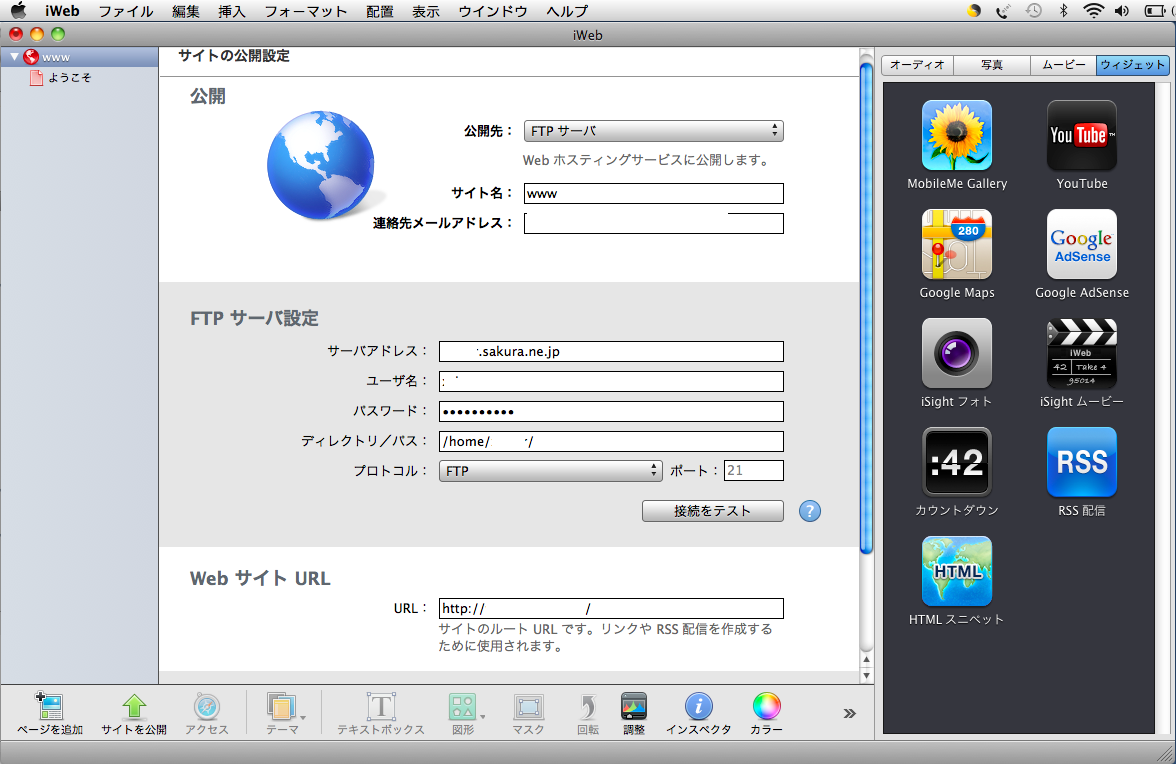Pick the RSS 配信 widget icon
The width and height of the screenshot is (1176, 764).
tap(1081, 462)
